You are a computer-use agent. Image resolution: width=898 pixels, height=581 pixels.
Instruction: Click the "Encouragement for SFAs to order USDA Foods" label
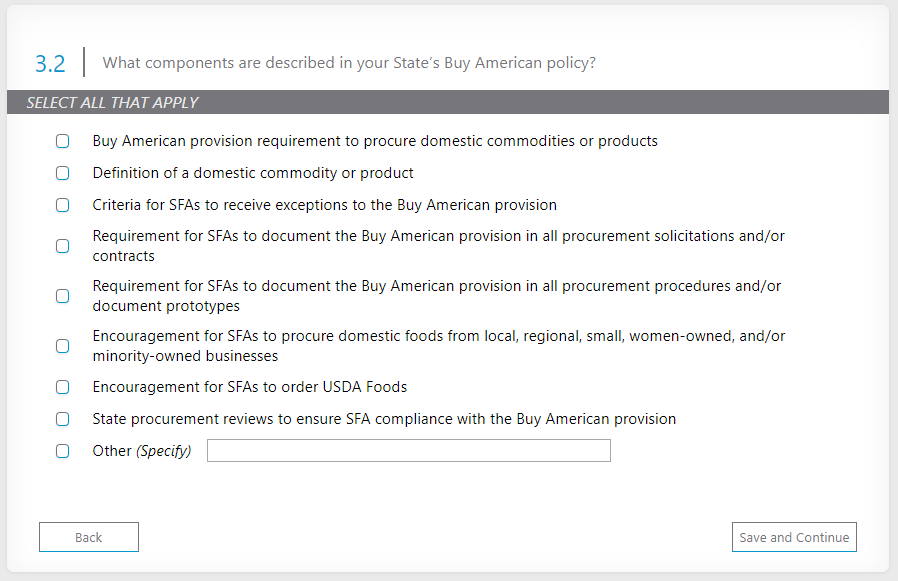249,387
